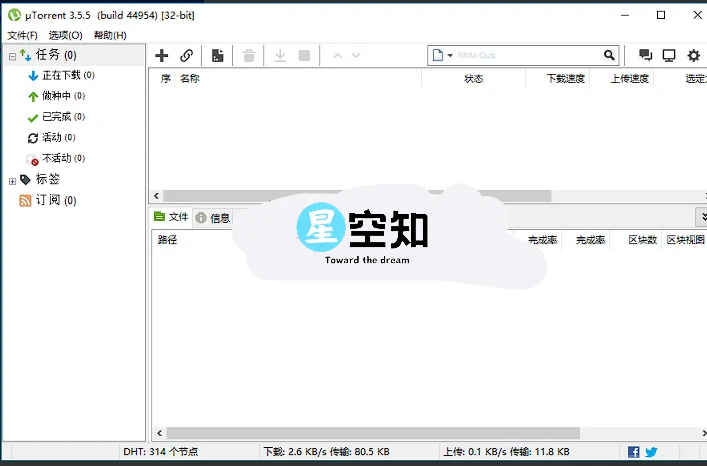
Task: Open Preferences gear icon
Action: 693,55
